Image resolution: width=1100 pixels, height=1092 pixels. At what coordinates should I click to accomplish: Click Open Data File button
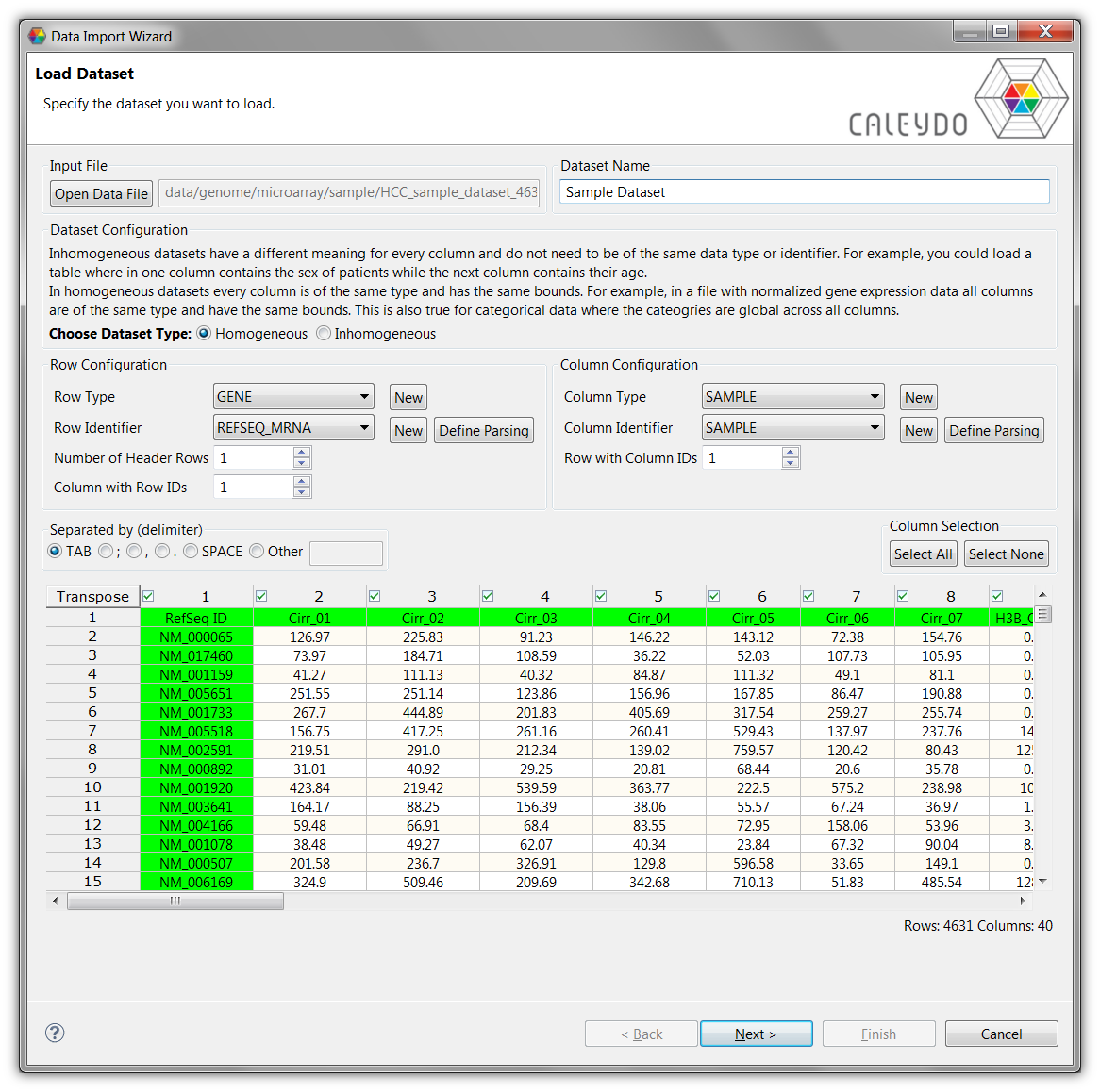(x=101, y=193)
